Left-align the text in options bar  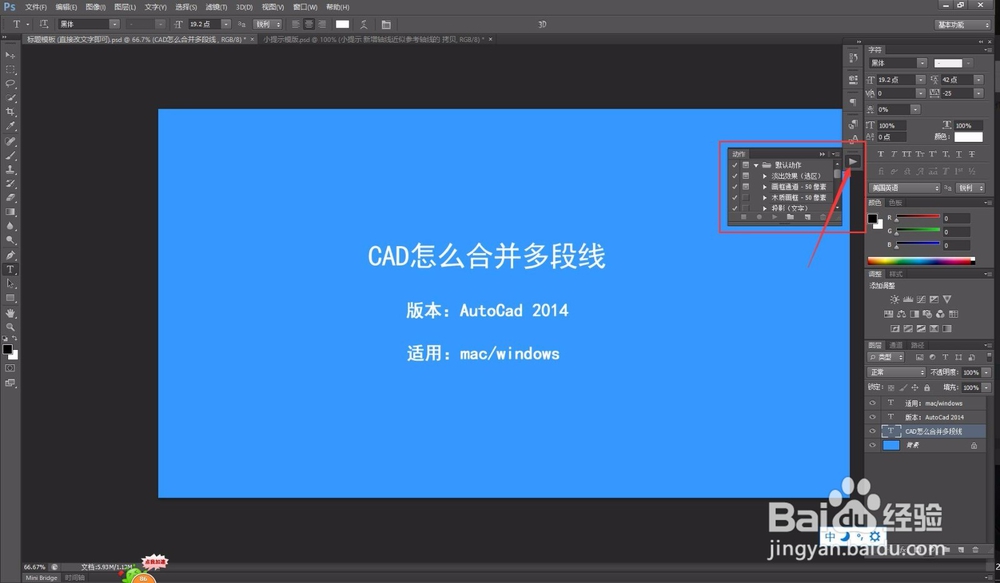[295, 24]
